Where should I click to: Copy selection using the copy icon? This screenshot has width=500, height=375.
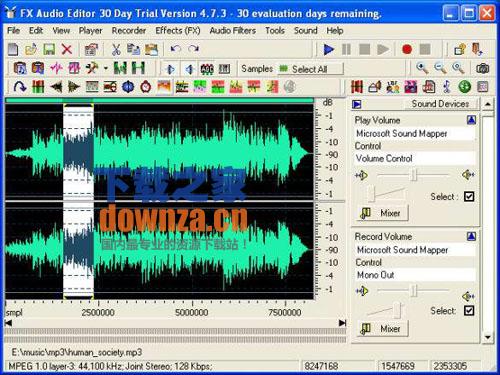tap(133, 49)
